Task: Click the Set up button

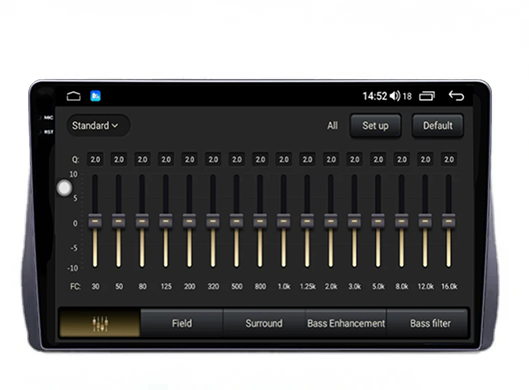Action: (x=375, y=126)
